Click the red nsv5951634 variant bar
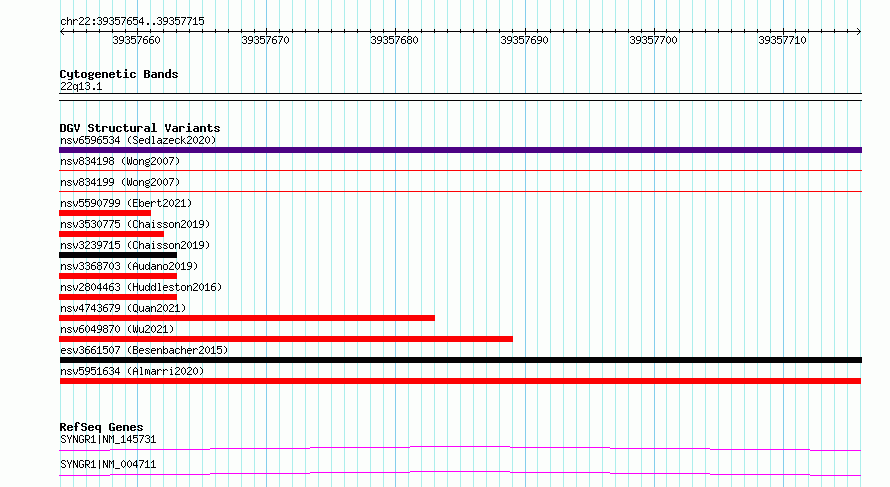This screenshot has width=890, height=487. (x=460, y=381)
